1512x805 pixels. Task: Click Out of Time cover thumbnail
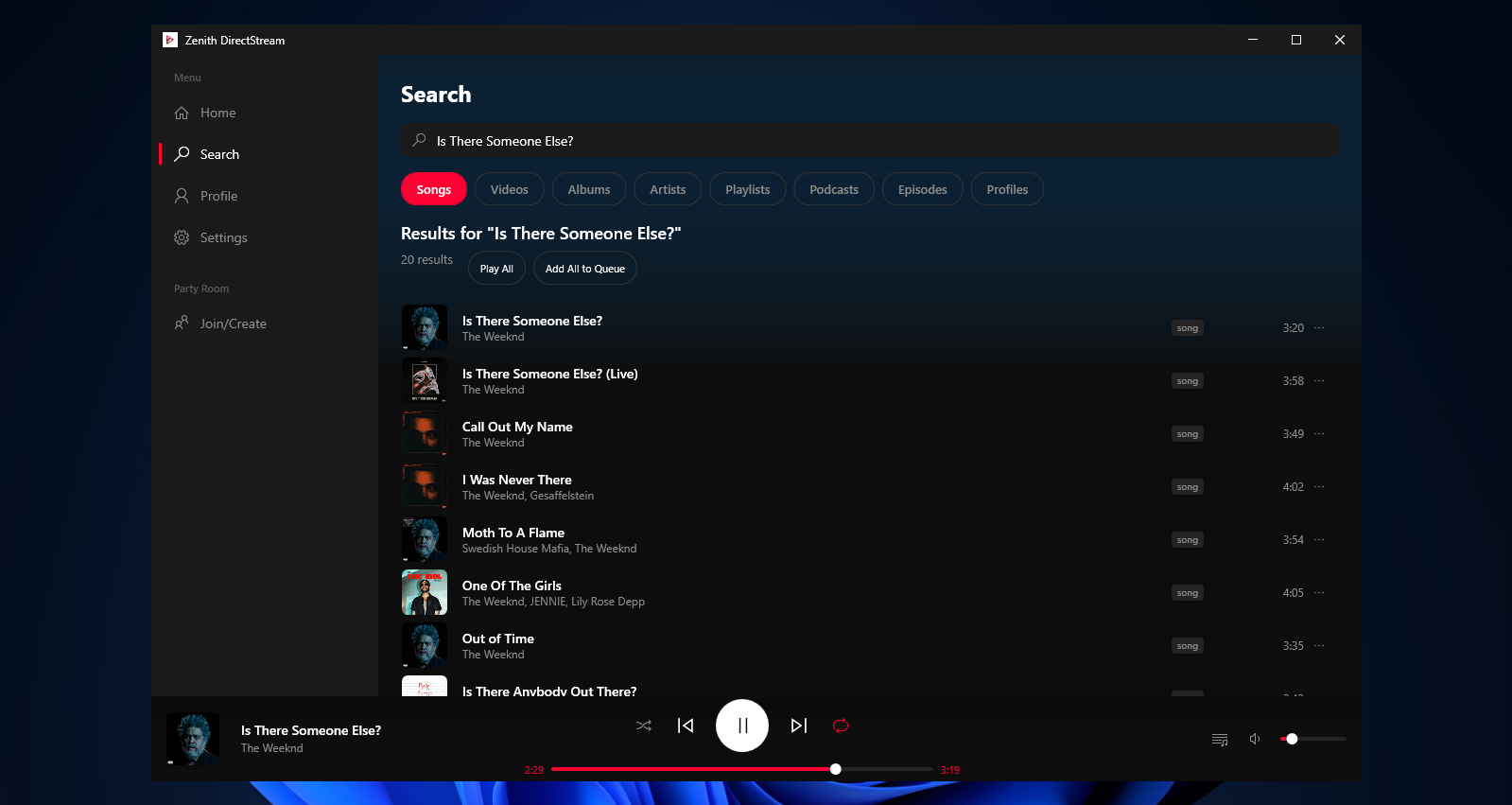click(x=425, y=645)
